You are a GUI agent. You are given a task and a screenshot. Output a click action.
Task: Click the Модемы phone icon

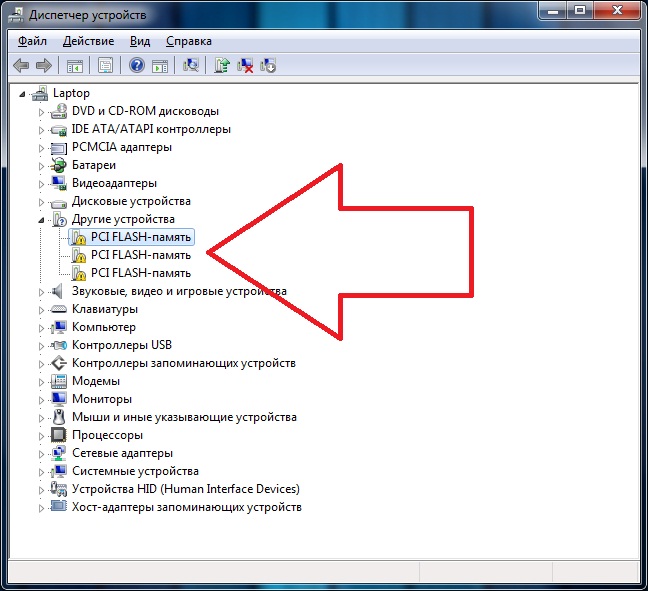click(x=59, y=381)
